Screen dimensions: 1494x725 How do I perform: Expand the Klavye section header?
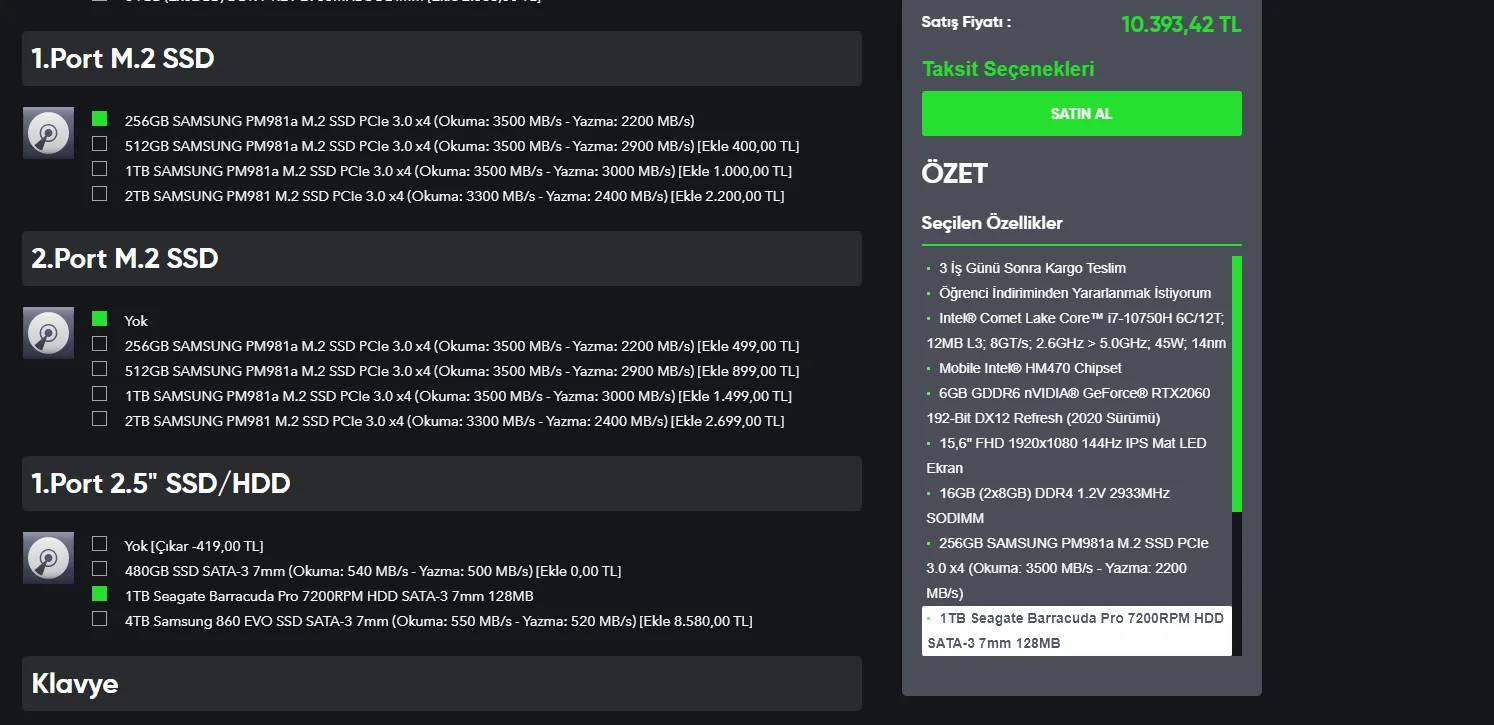click(x=441, y=684)
